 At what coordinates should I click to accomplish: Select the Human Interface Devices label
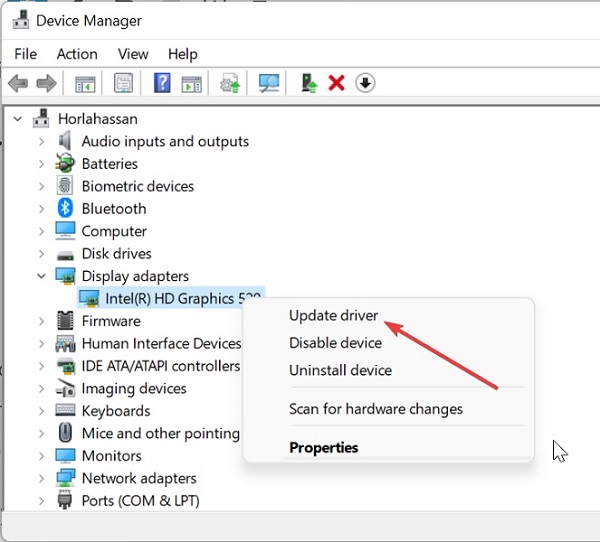coord(161,343)
